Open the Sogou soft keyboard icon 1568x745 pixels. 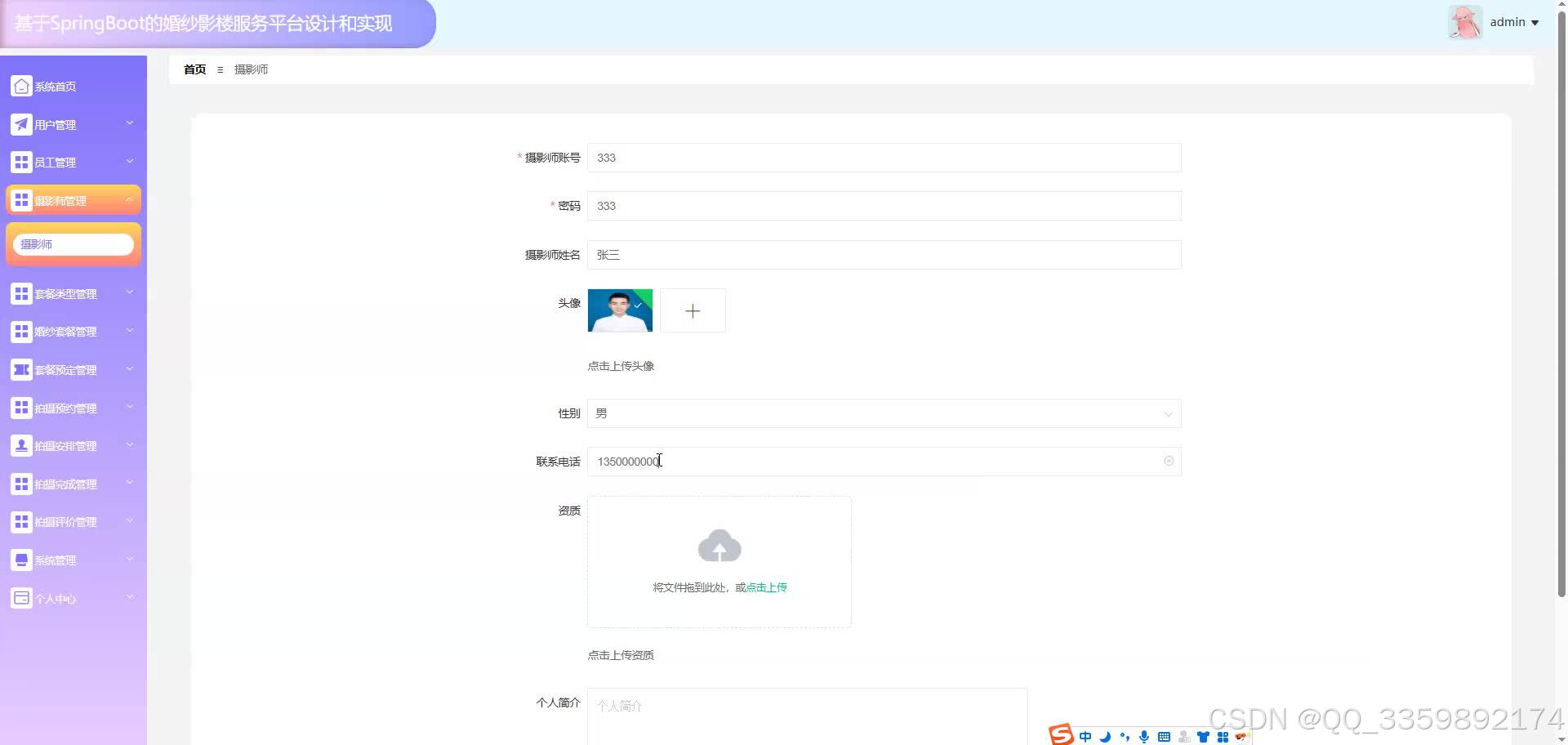pos(1163,736)
